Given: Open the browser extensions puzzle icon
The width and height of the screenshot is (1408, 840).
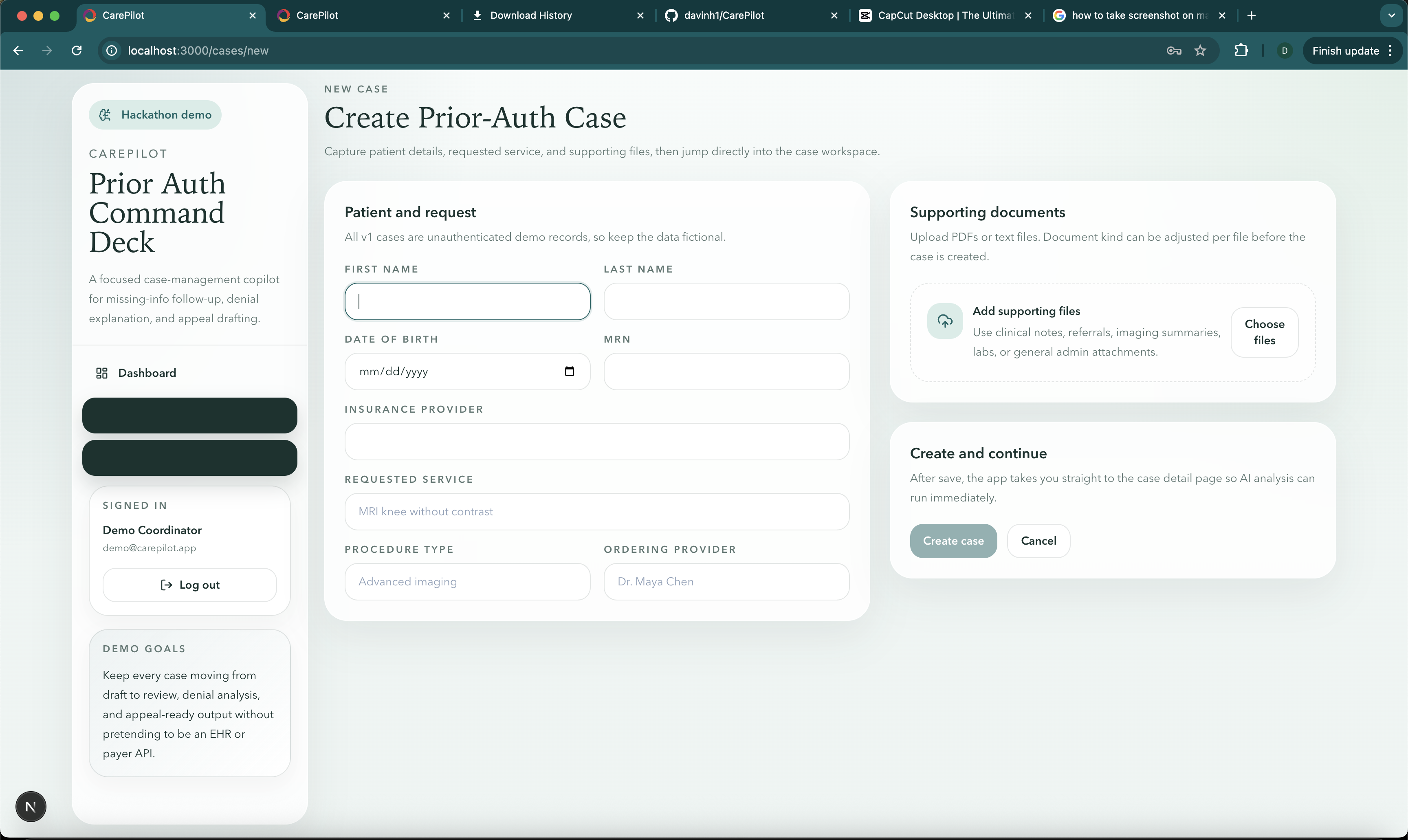Looking at the screenshot, I should [1241, 51].
